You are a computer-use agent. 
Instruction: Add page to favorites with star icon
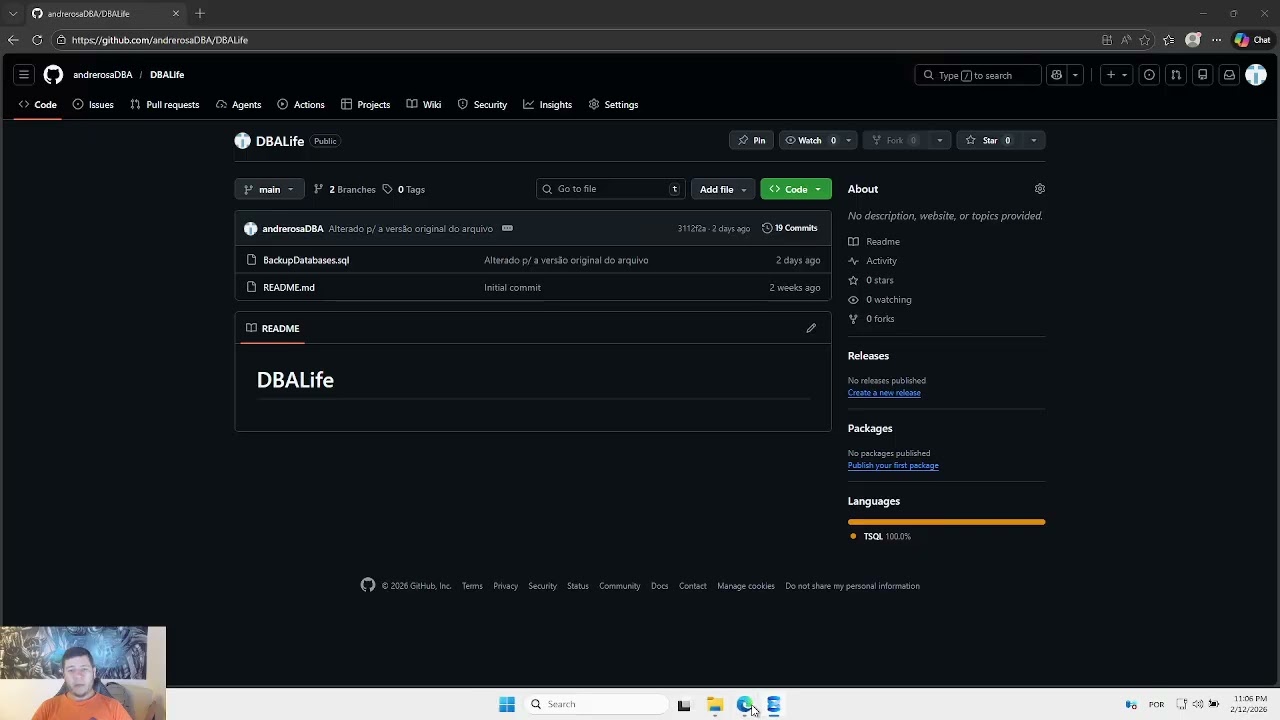[x=1145, y=40]
